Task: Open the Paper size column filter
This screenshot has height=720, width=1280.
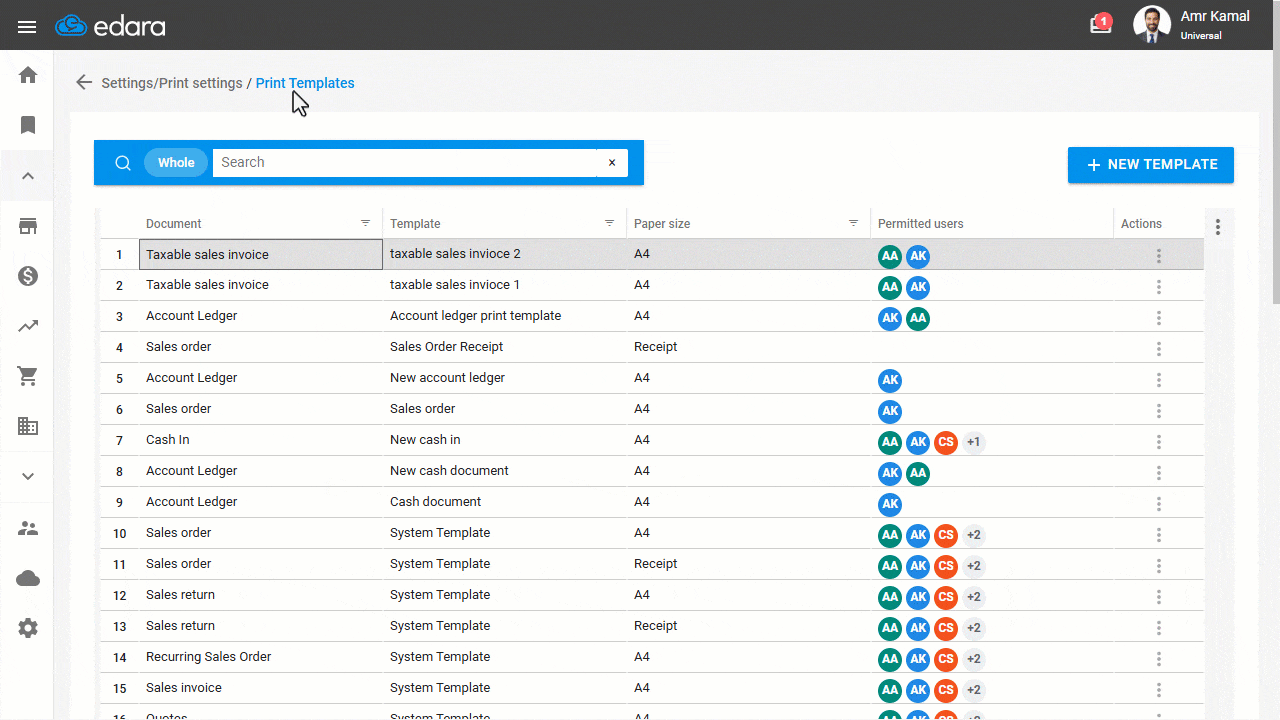Action: (x=854, y=223)
